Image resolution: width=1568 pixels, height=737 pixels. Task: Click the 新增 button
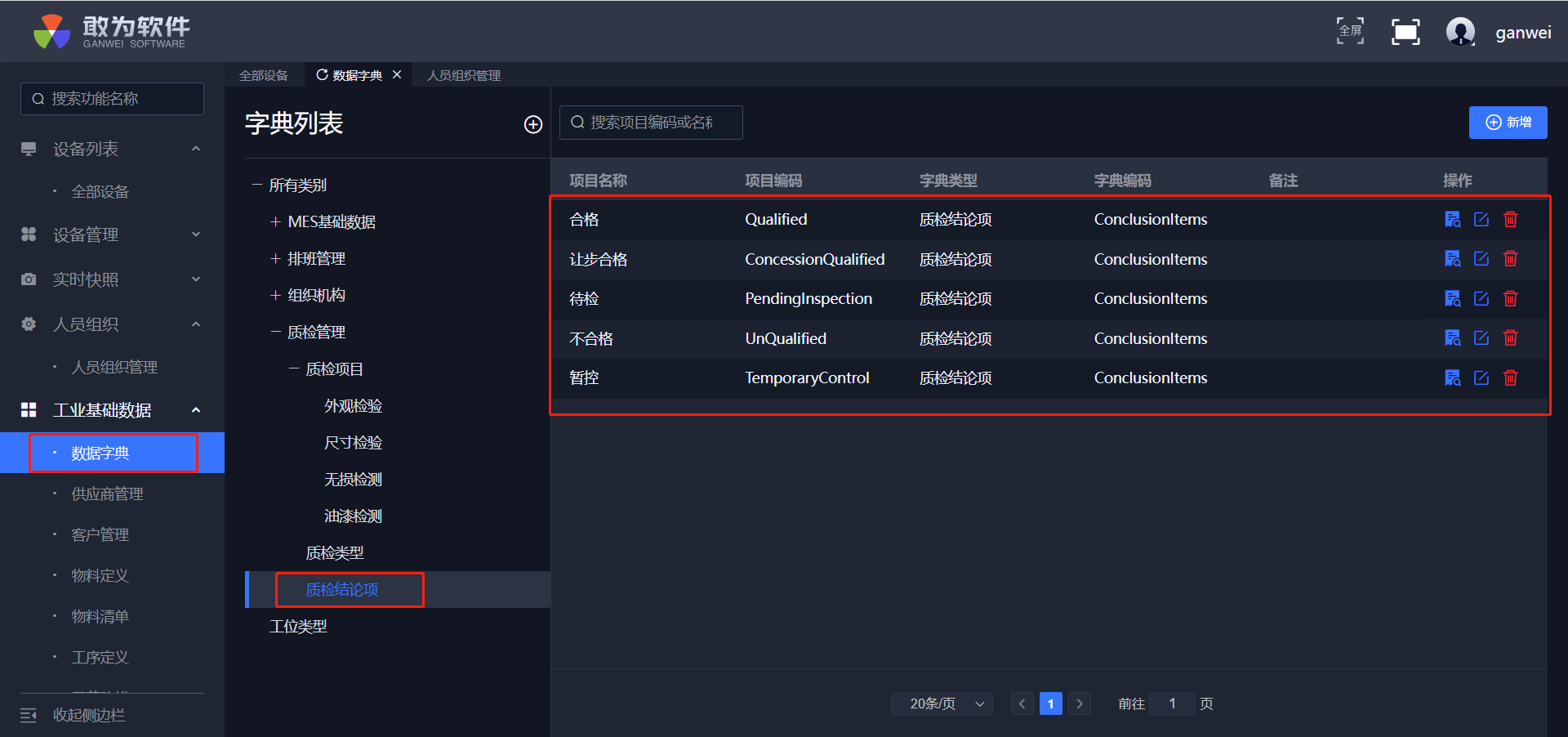(1508, 123)
